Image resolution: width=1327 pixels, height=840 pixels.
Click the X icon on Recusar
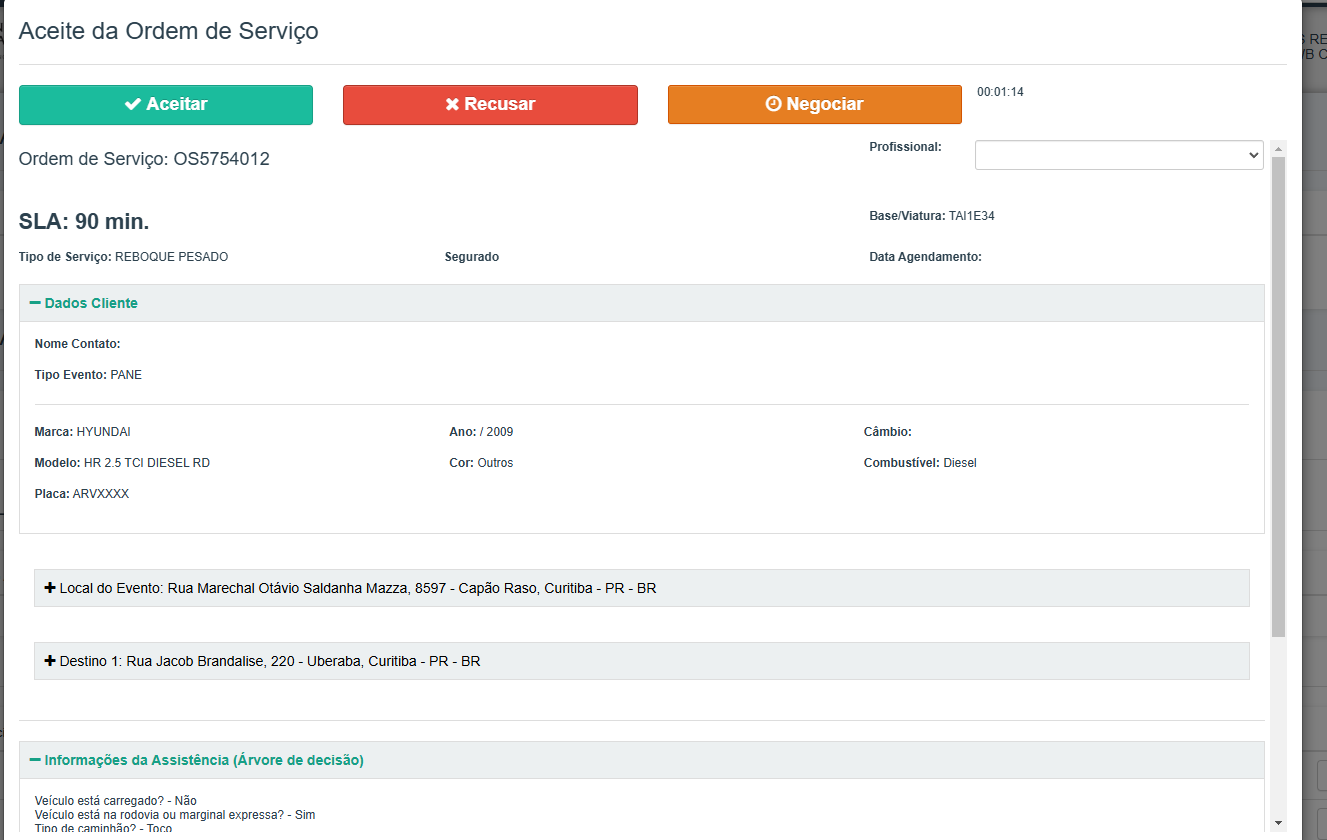coord(452,105)
